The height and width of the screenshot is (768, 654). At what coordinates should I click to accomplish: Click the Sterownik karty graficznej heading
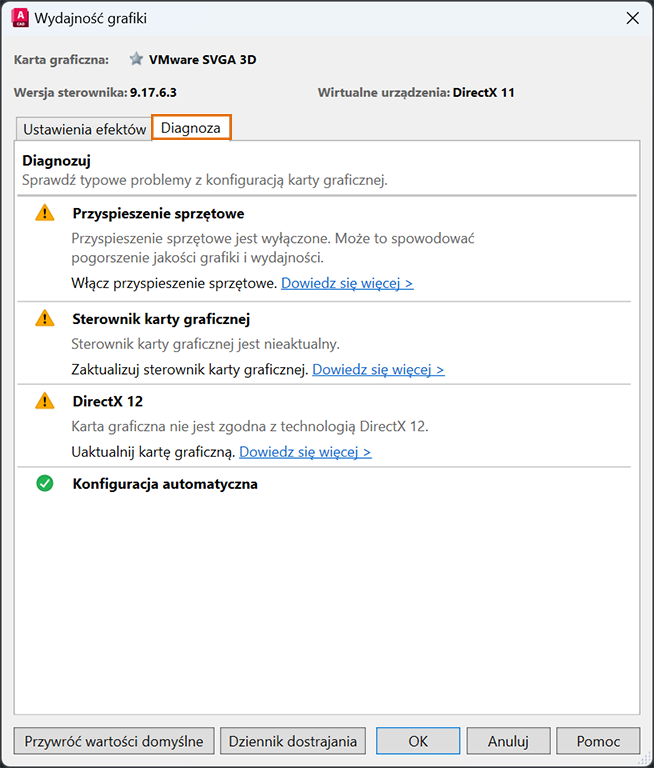[161, 319]
